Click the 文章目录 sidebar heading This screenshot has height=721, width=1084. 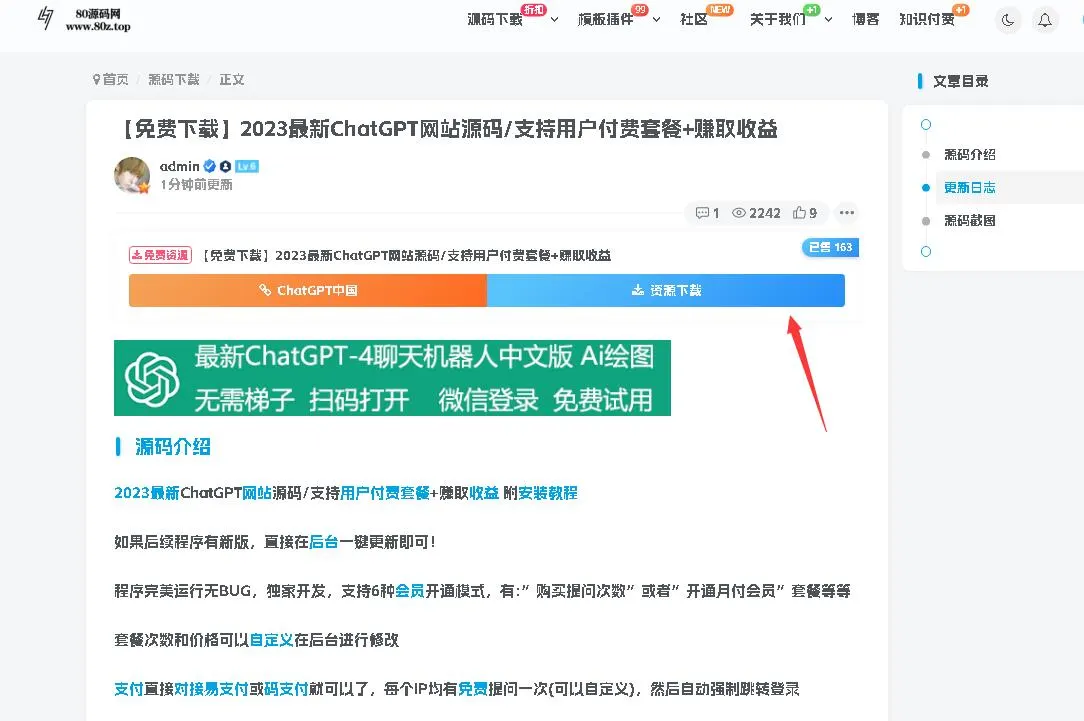tap(960, 81)
